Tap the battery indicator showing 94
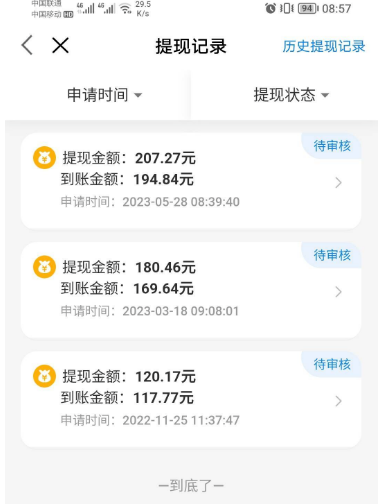 (x=308, y=8)
